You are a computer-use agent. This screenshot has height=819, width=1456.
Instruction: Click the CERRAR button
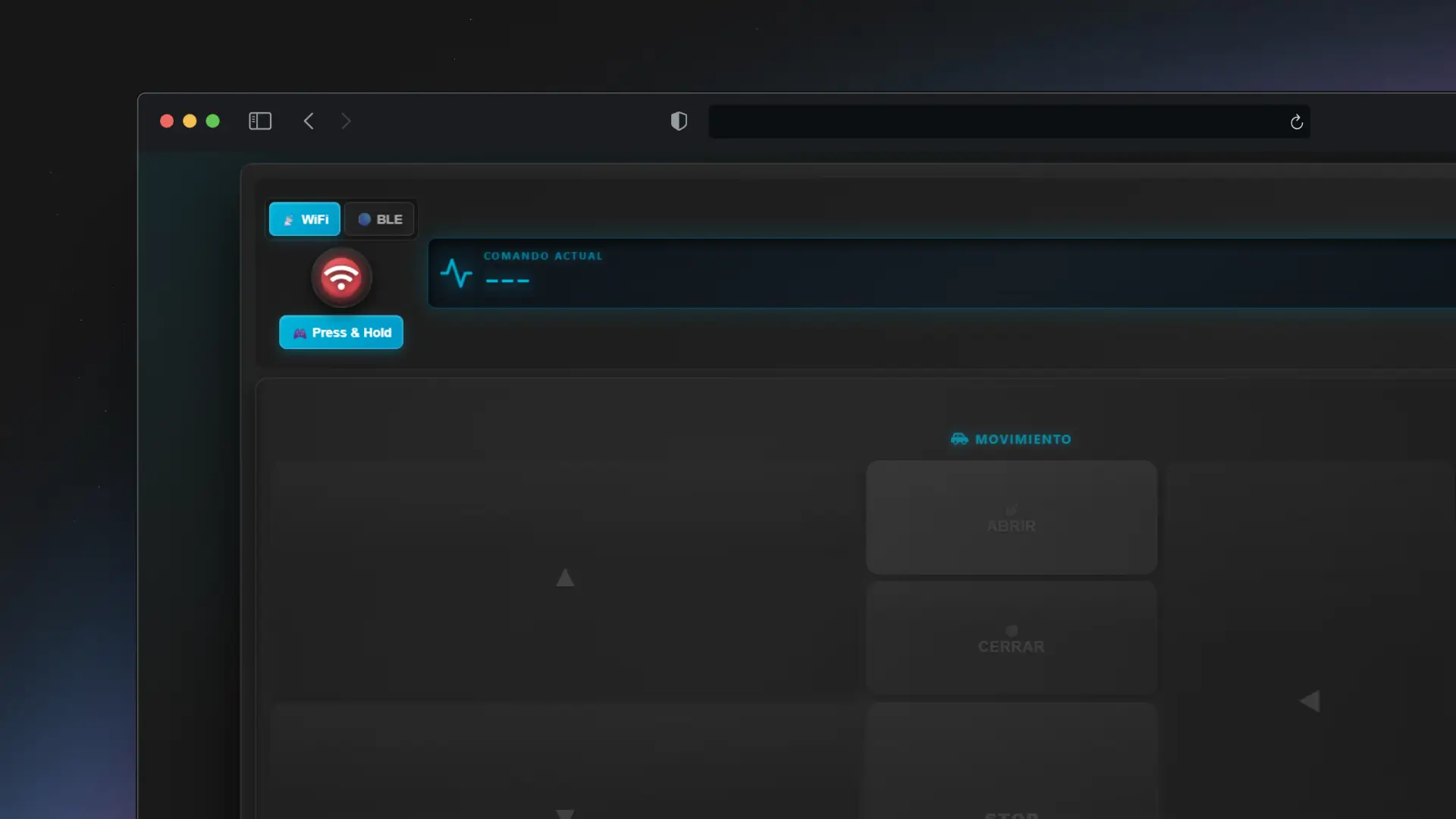click(1011, 639)
